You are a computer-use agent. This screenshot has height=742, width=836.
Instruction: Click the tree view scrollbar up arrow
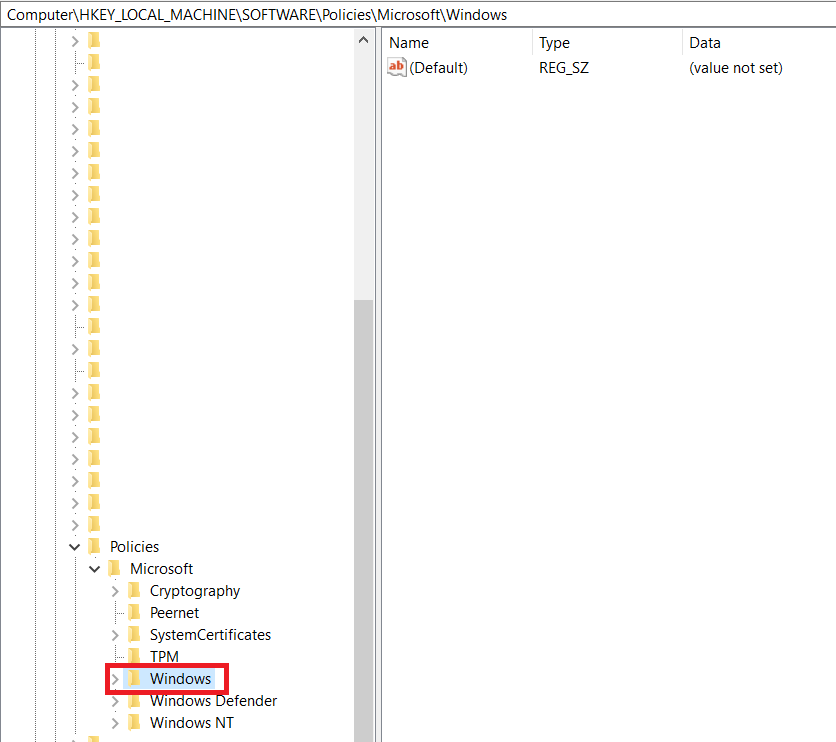click(x=364, y=38)
